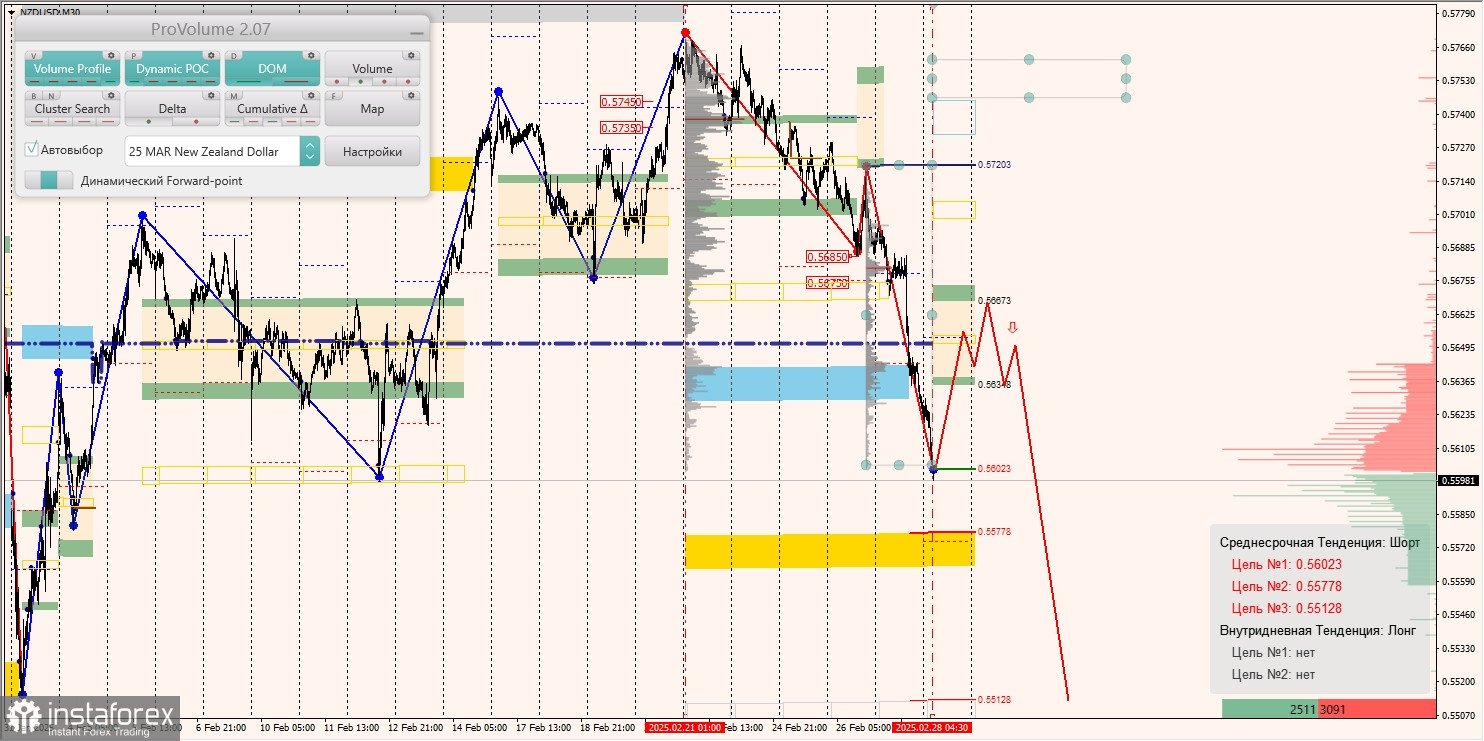Click the F hotkey tab on Map
The height and width of the screenshot is (741, 1484).
click(x=333, y=96)
